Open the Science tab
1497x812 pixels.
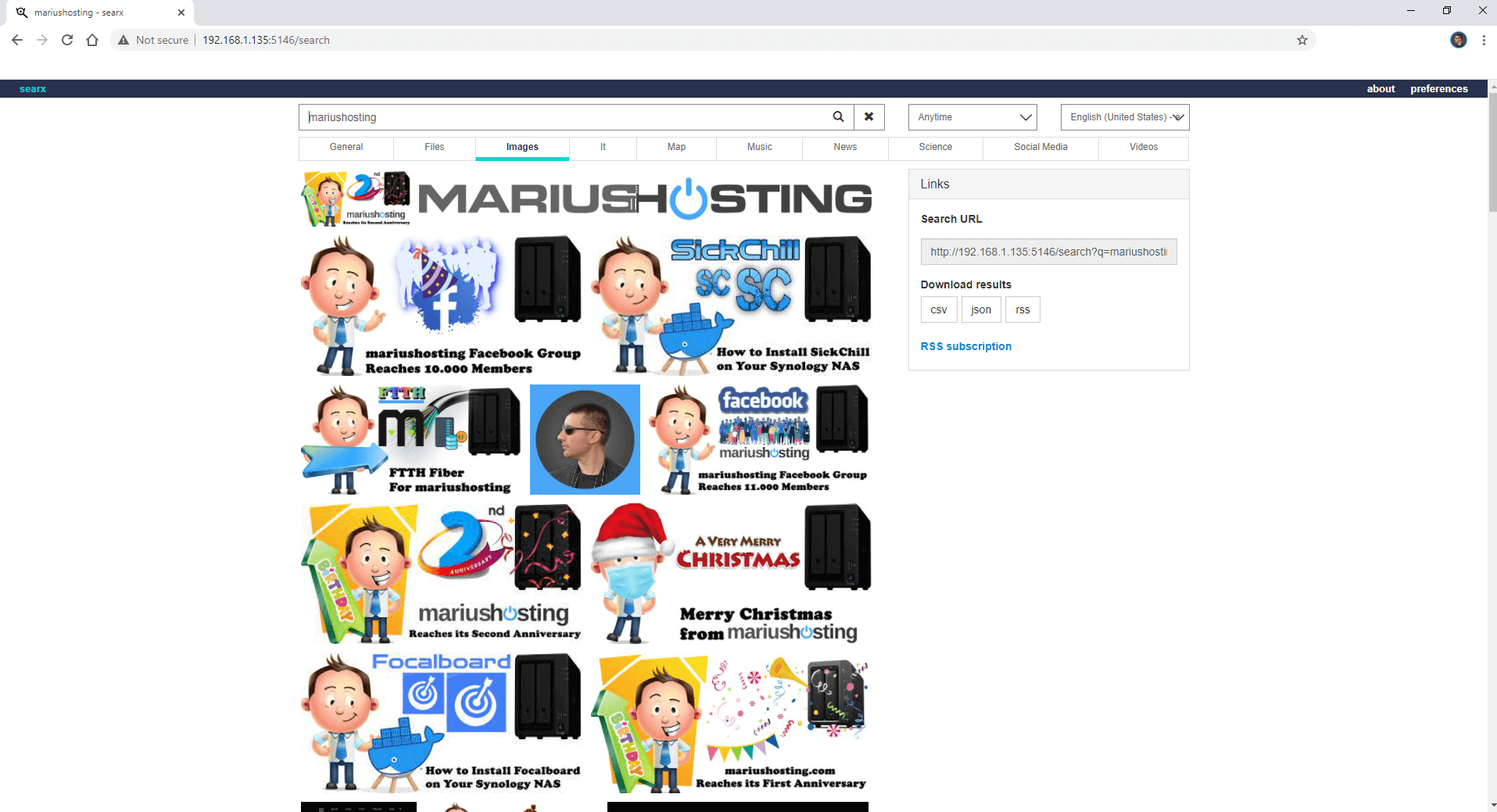pos(936,147)
